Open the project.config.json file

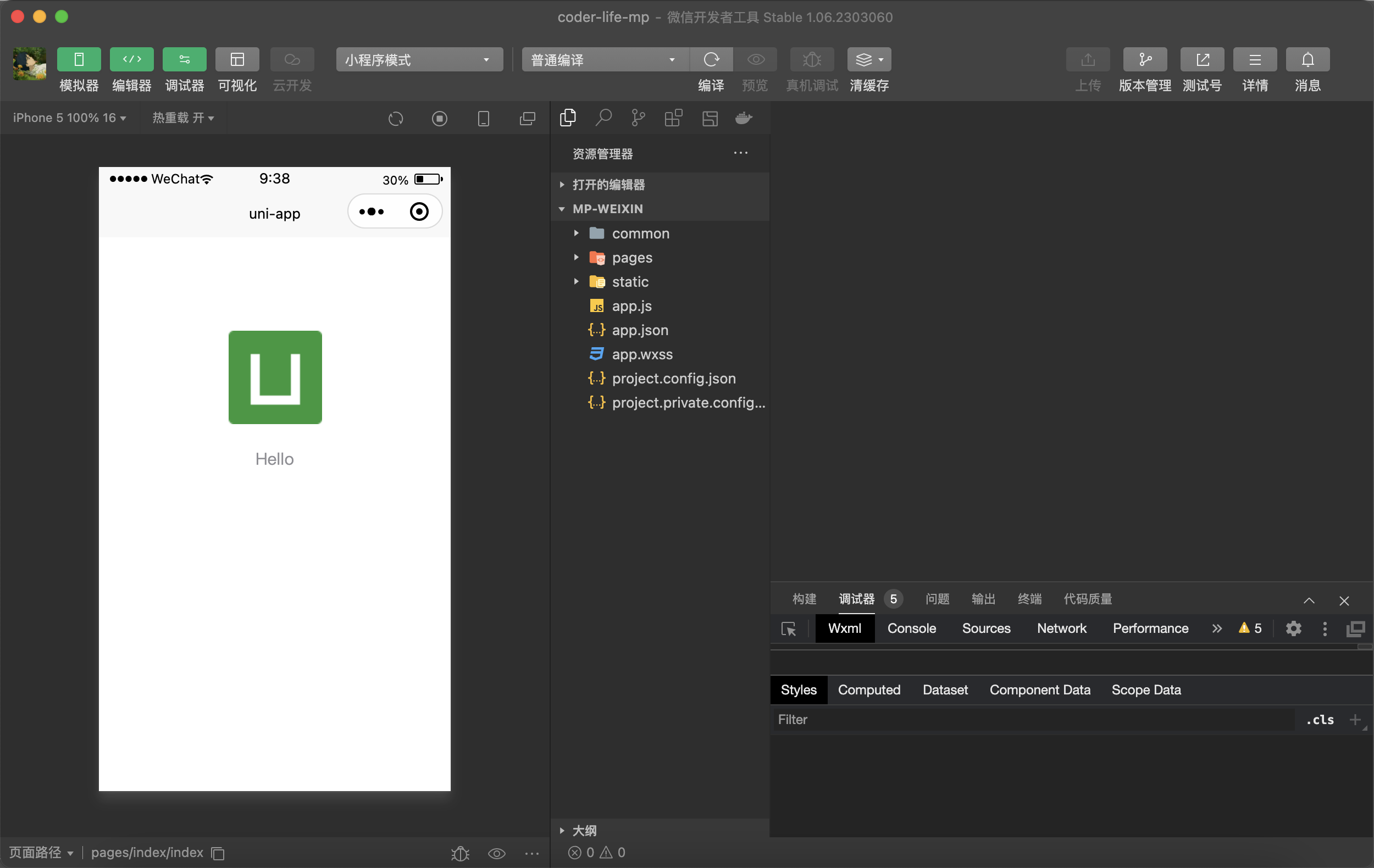tap(660, 378)
